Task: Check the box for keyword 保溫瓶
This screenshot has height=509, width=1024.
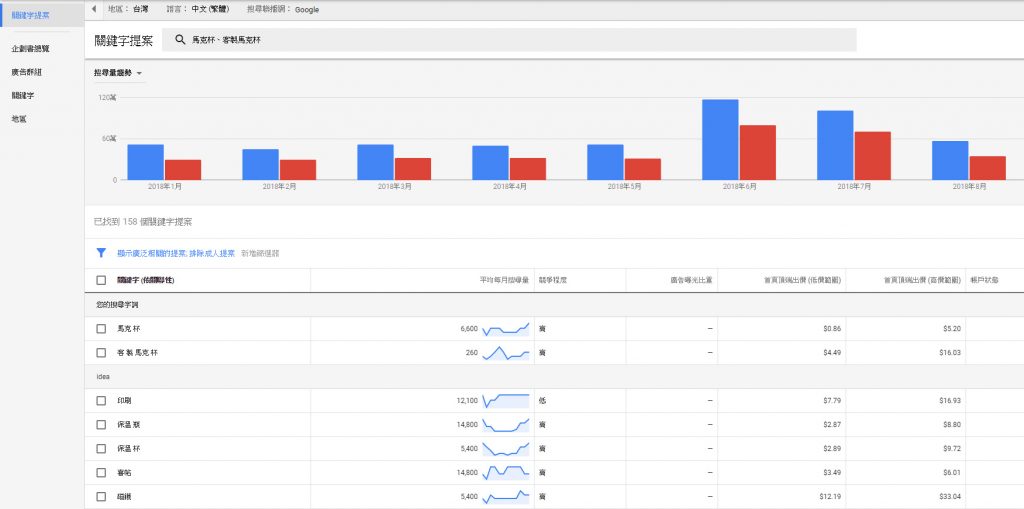Action: click(x=101, y=425)
